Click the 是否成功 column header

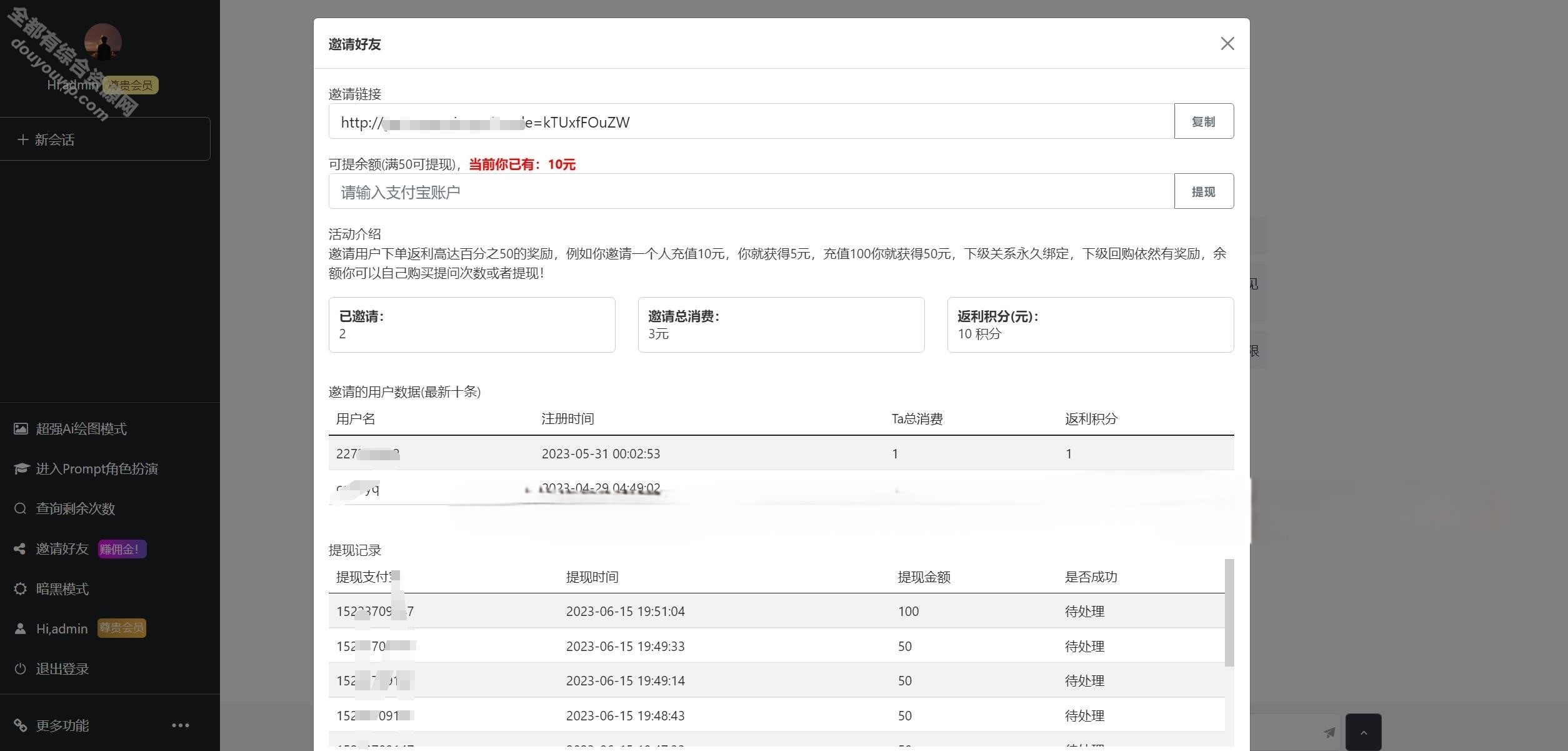coord(1091,577)
